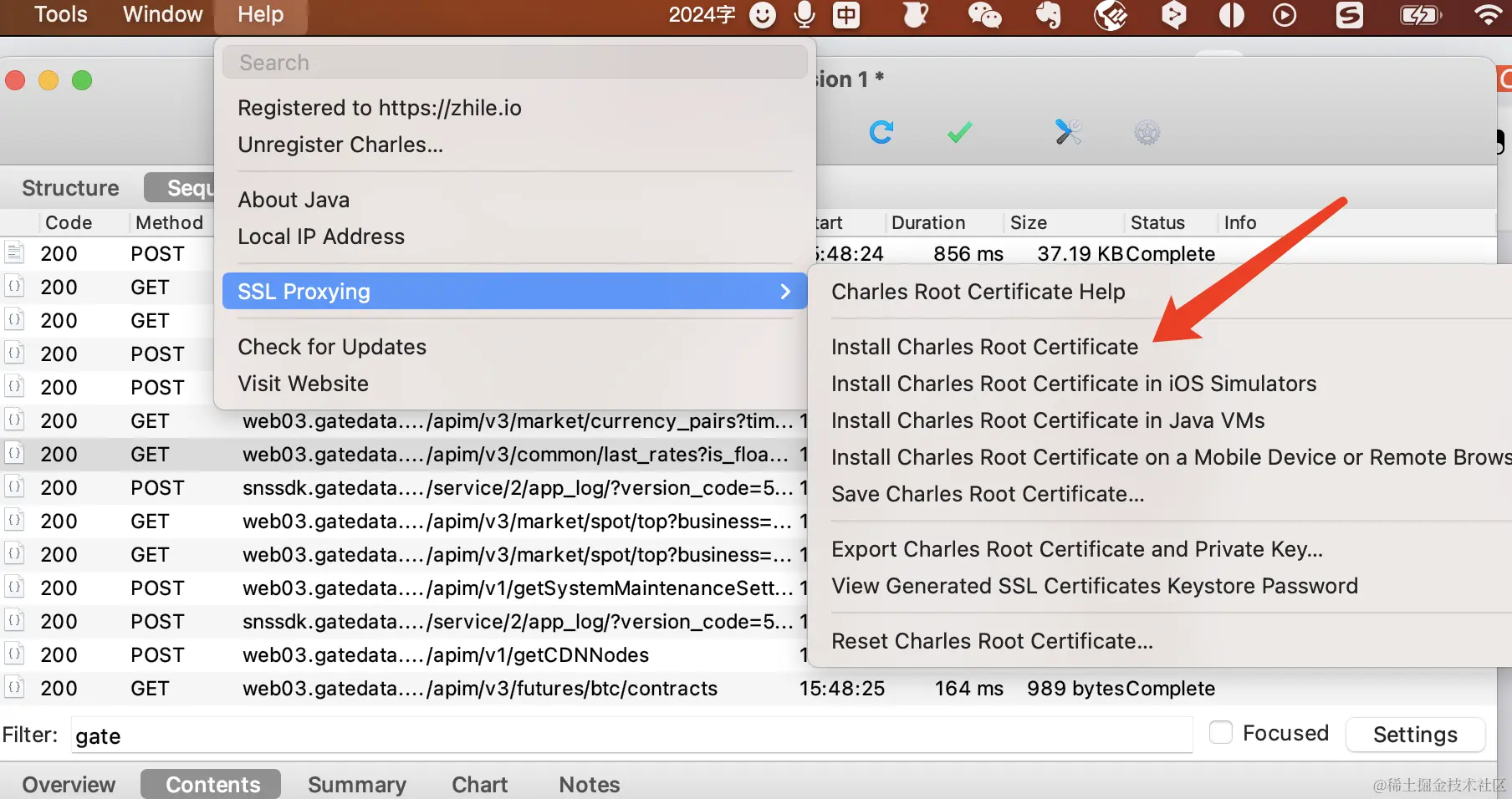Sort by the Status column header
Image resolution: width=1512 pixels, height=799 pixels.
tap(1157, 222)
